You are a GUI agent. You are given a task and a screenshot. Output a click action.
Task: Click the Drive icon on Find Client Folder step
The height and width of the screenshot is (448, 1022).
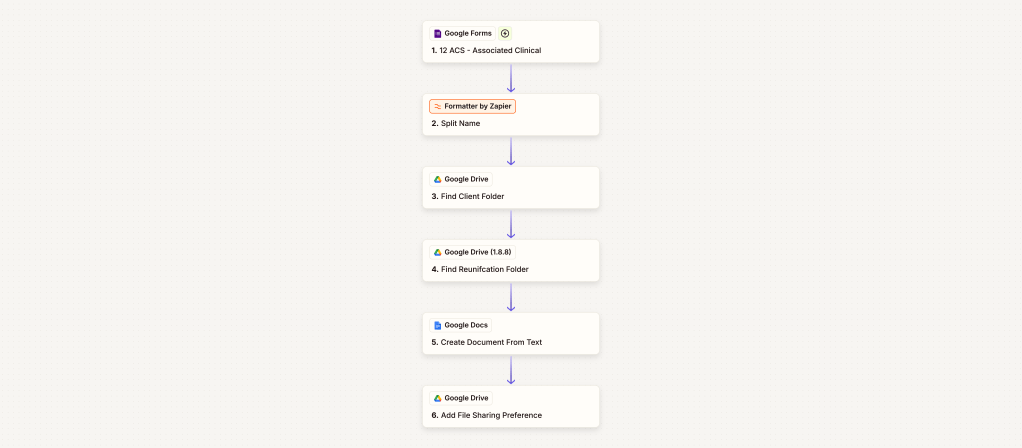point(438,179)
